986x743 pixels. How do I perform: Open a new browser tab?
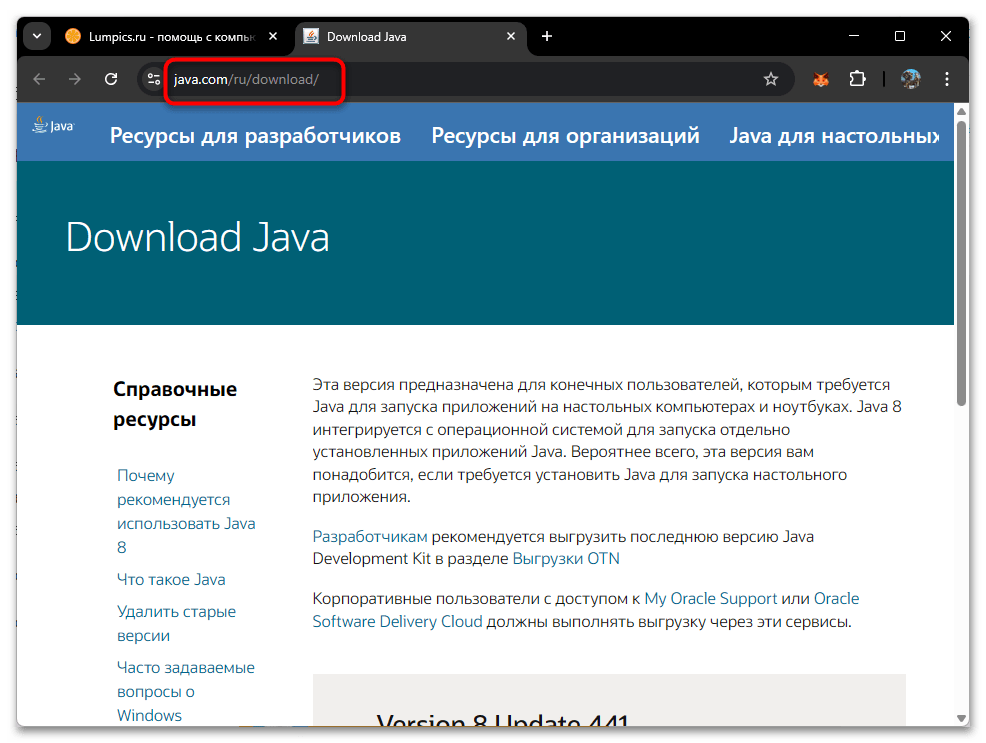[546, 36]
